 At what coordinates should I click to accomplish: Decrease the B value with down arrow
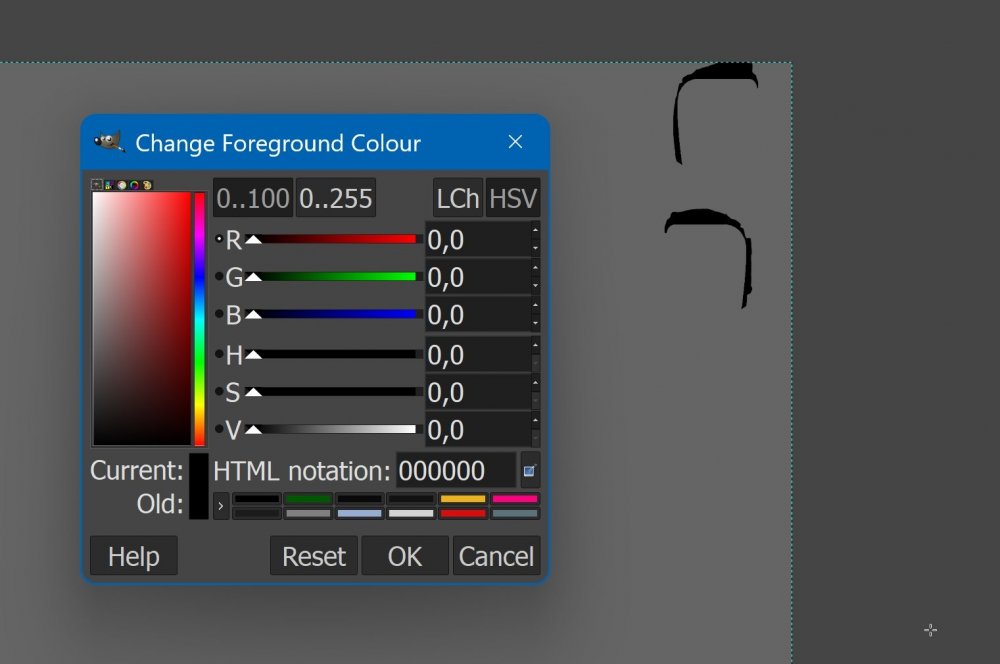click(x=535, y=323)
